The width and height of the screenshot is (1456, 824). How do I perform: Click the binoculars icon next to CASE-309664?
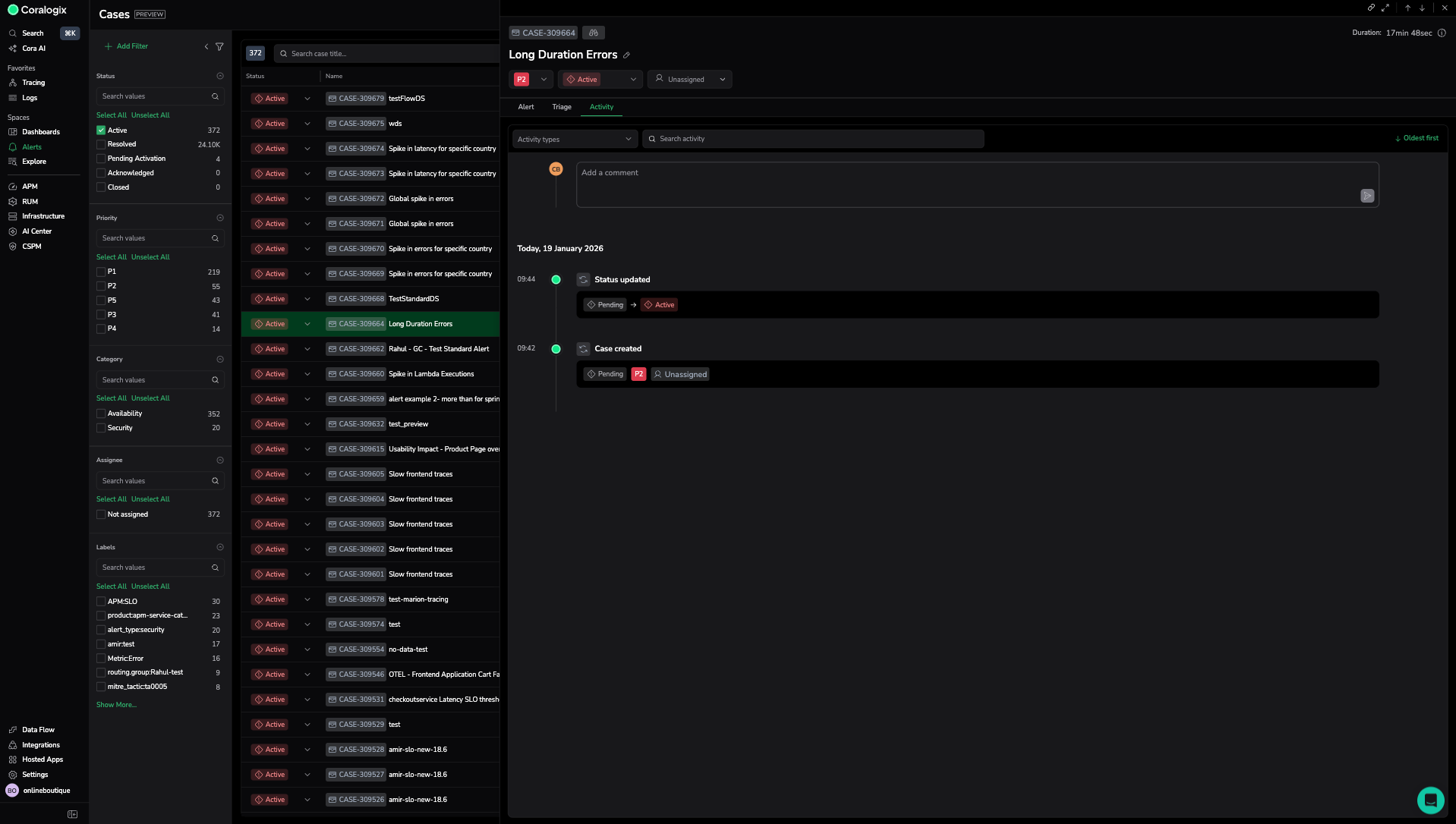(x=594, y=33)
